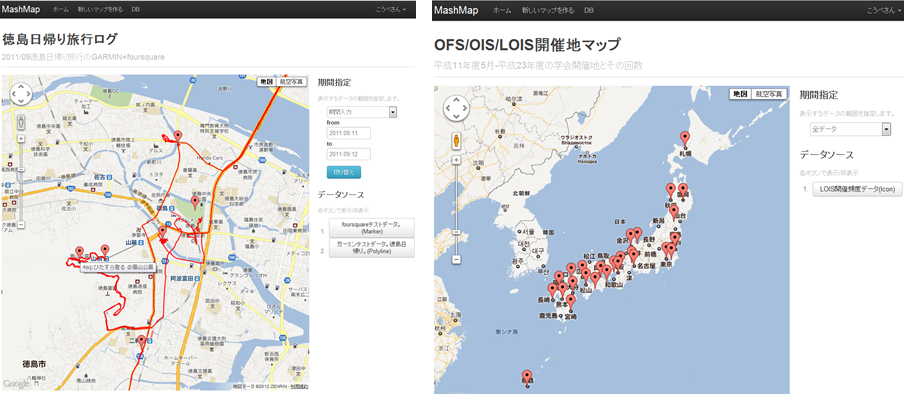Click the blue 切り替え button

(344, 171)
